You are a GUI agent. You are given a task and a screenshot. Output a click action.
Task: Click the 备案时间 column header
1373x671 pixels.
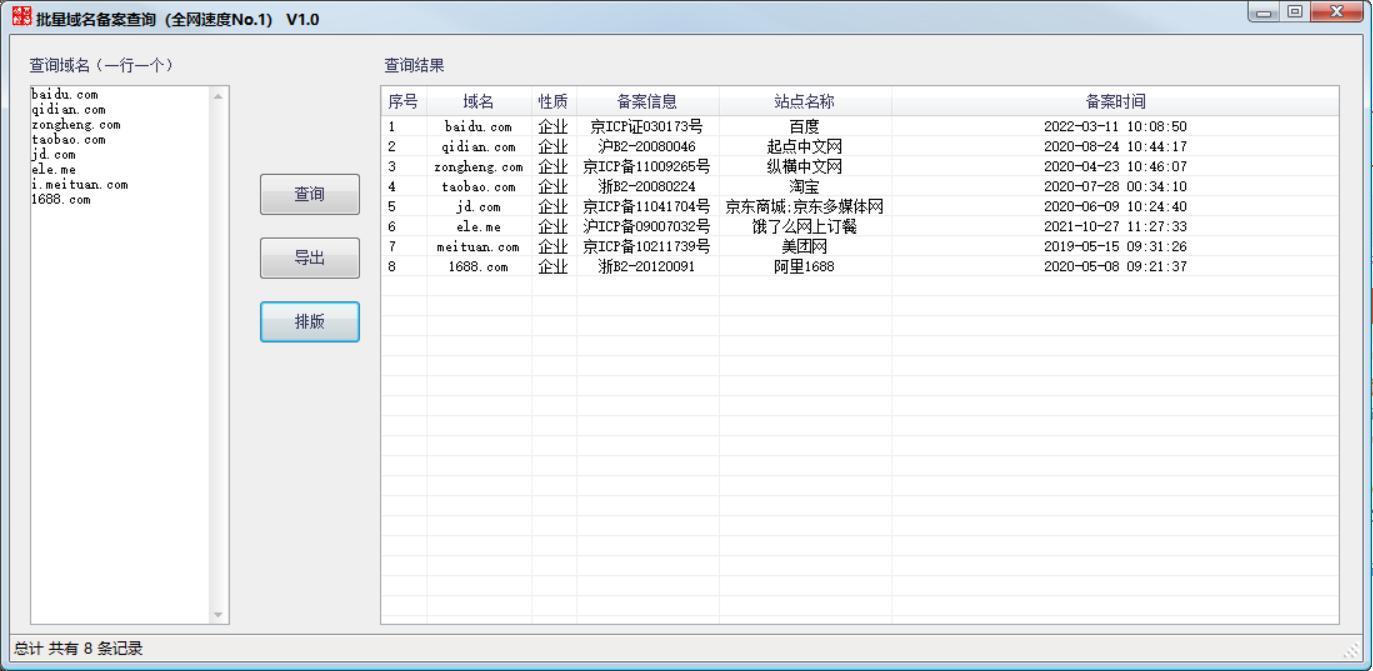(x=1115, y=101)
